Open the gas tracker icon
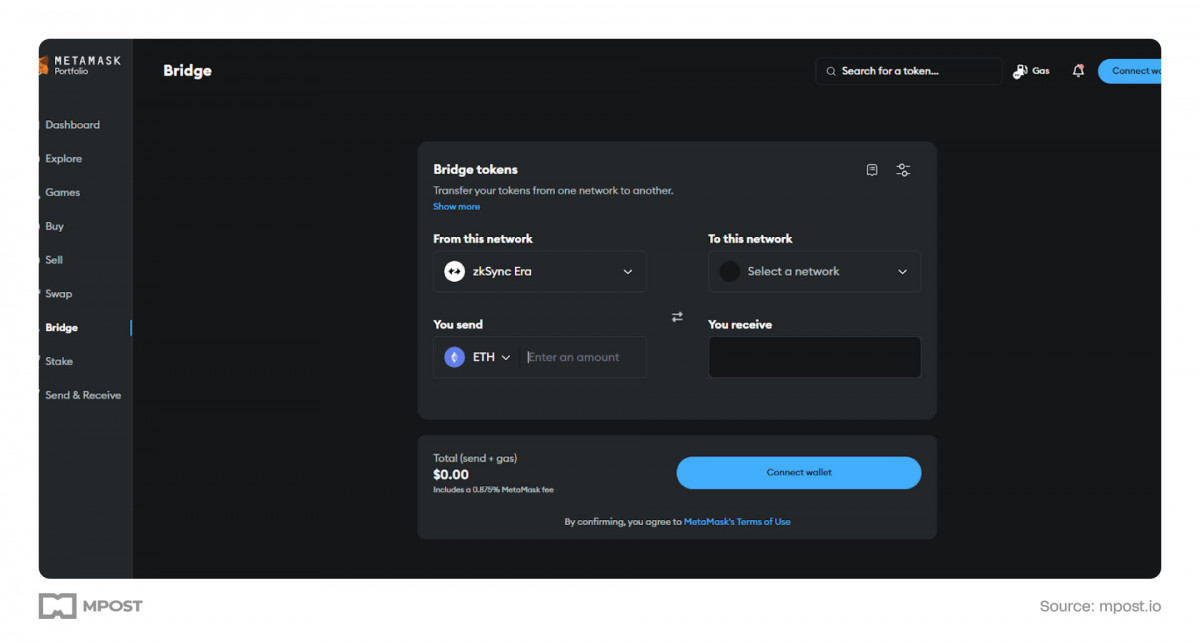Viewport: 1200px width, 642px height. coord(1020,71)
